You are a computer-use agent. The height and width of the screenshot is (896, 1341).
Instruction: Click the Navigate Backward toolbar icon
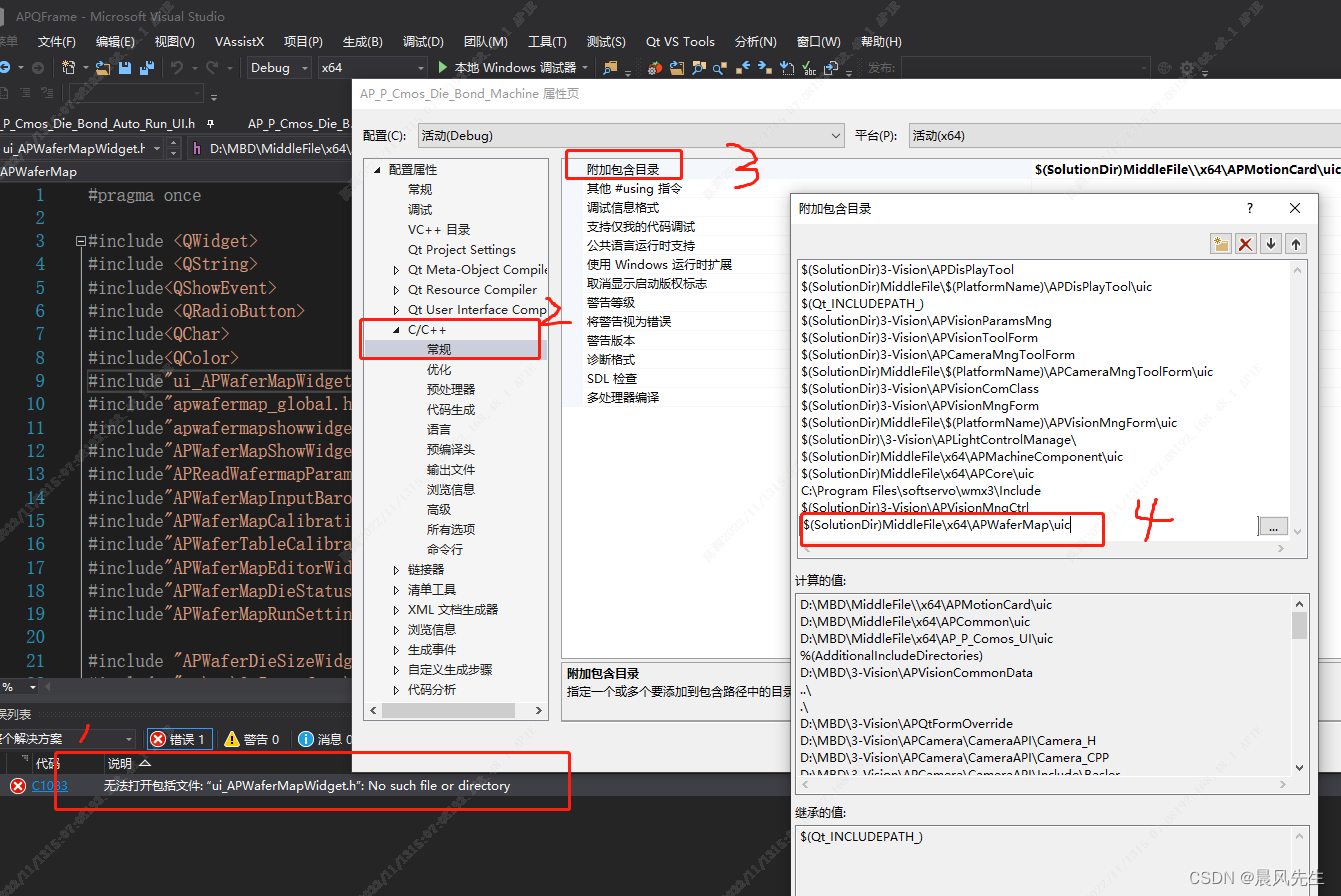pos(6,68)
